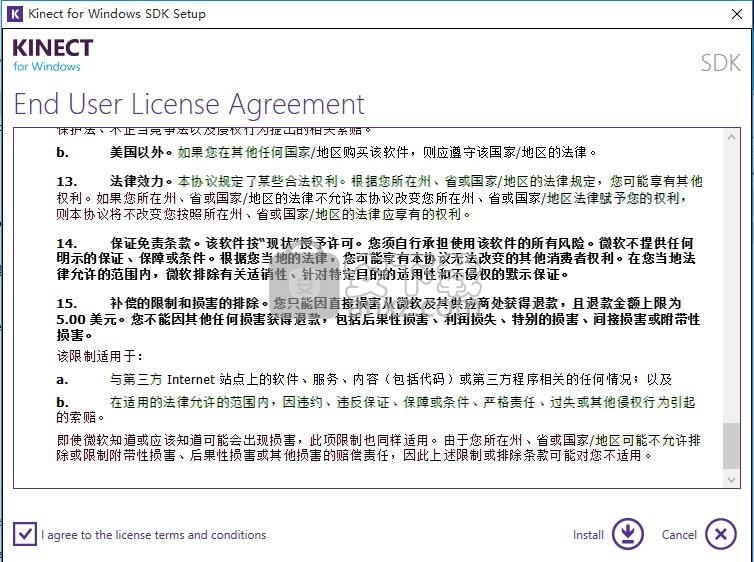Click the final paragraph starting '即使微软知道'
Viewport: 754px width, 562px height.
pyautogui.click(x=378, y=448)
